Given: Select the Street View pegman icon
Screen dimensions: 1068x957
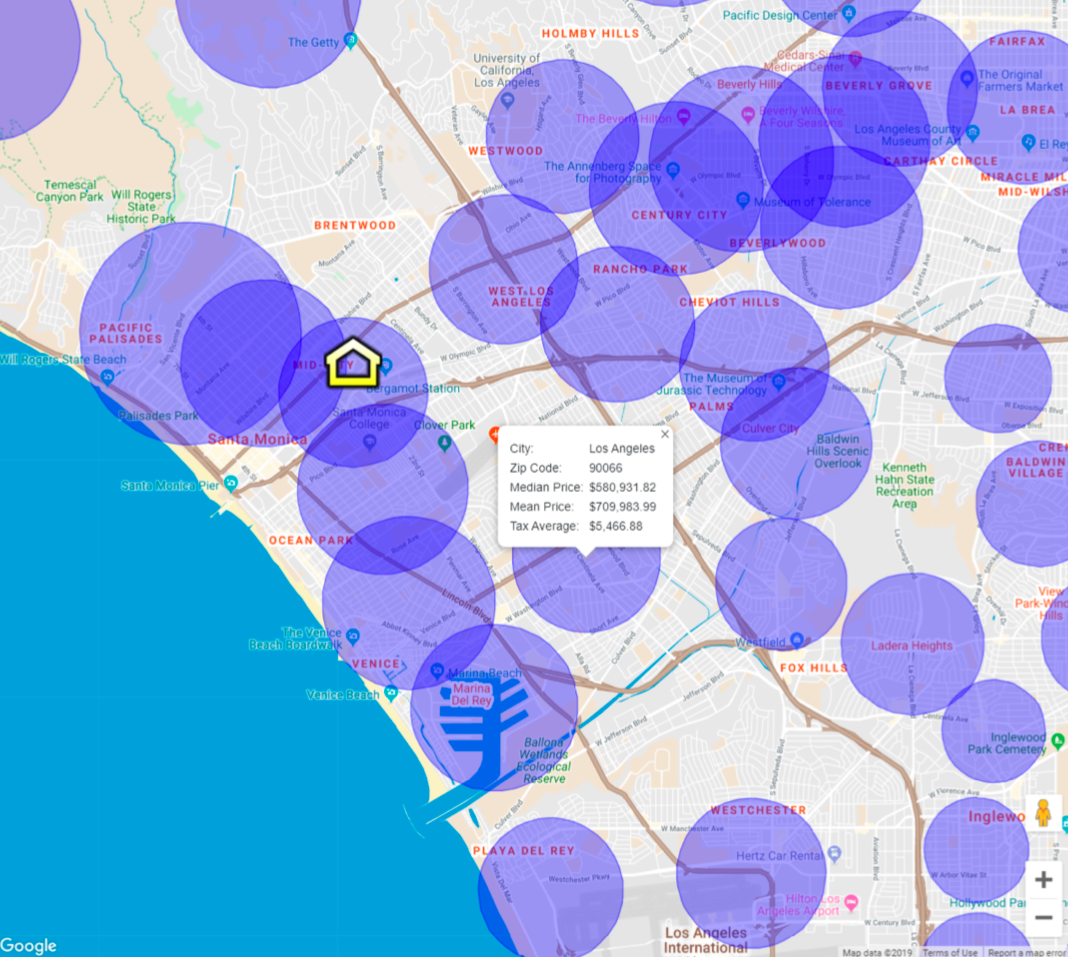Looking at the screenshot, I should click(x=1043, y=814).
